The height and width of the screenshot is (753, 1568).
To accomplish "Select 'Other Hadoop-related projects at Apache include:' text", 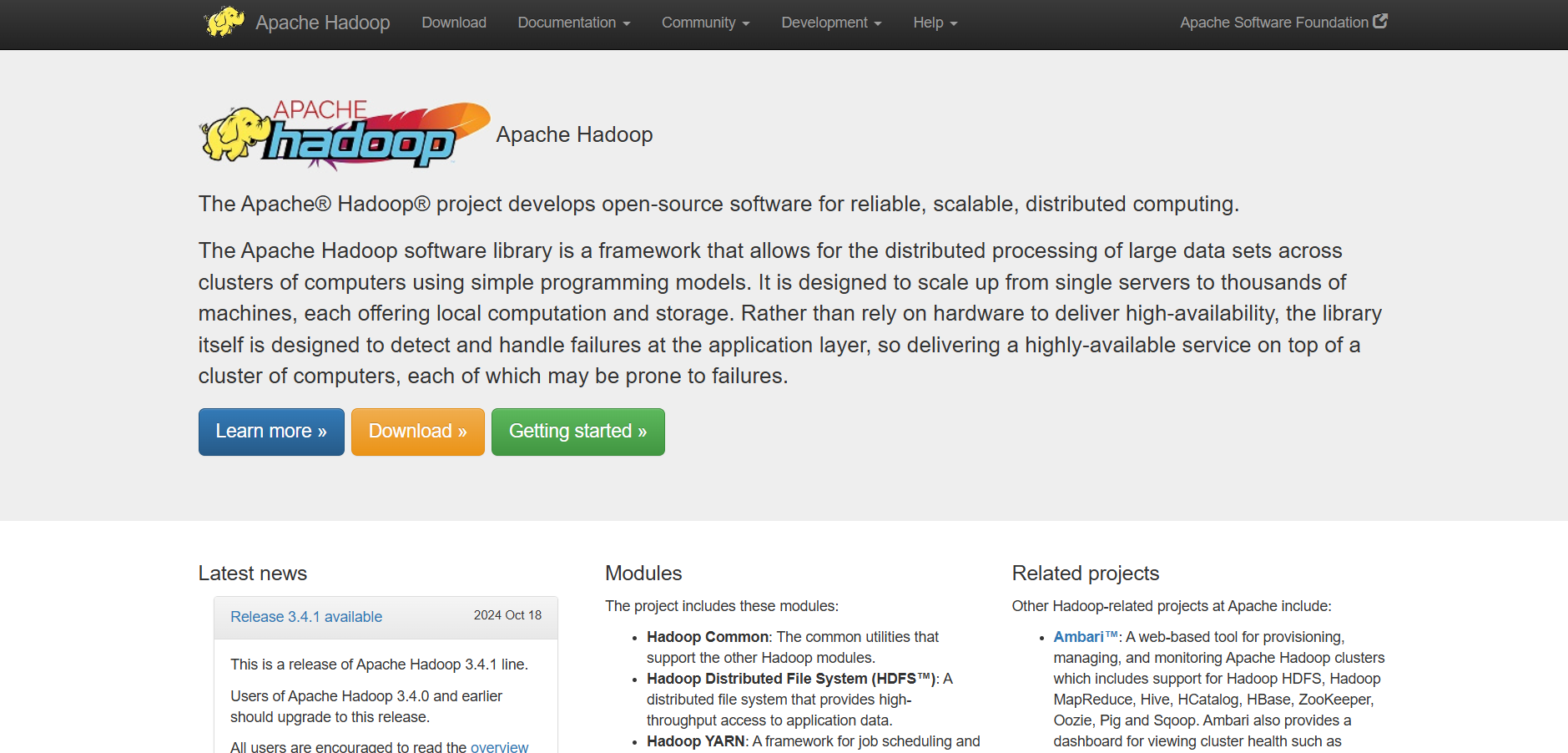I will coord(1172,606).
